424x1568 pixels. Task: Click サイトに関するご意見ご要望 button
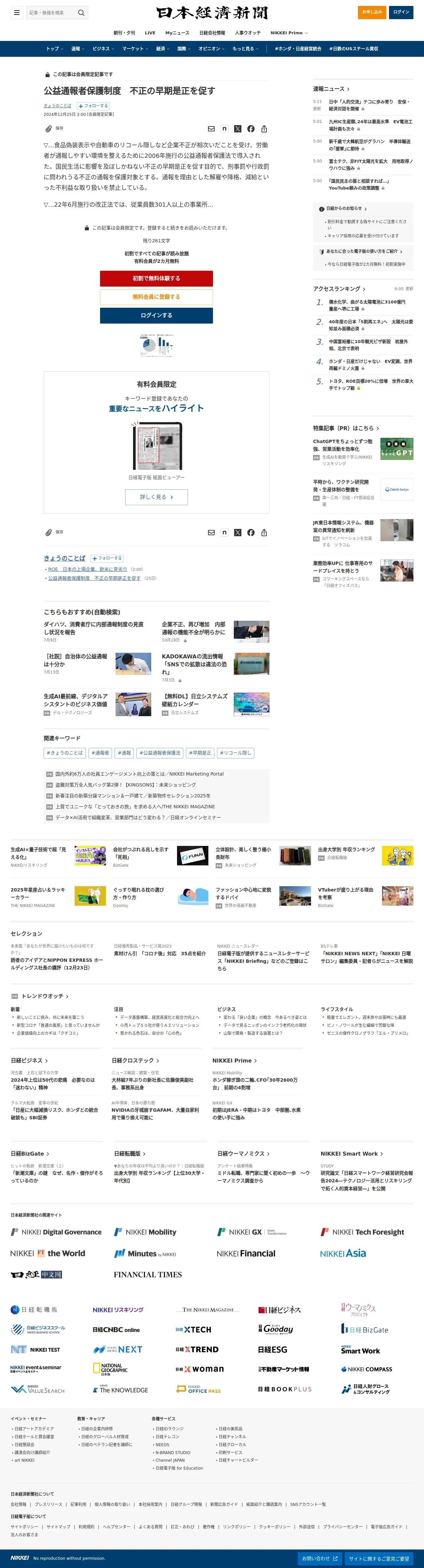(x=379, y=1558)
